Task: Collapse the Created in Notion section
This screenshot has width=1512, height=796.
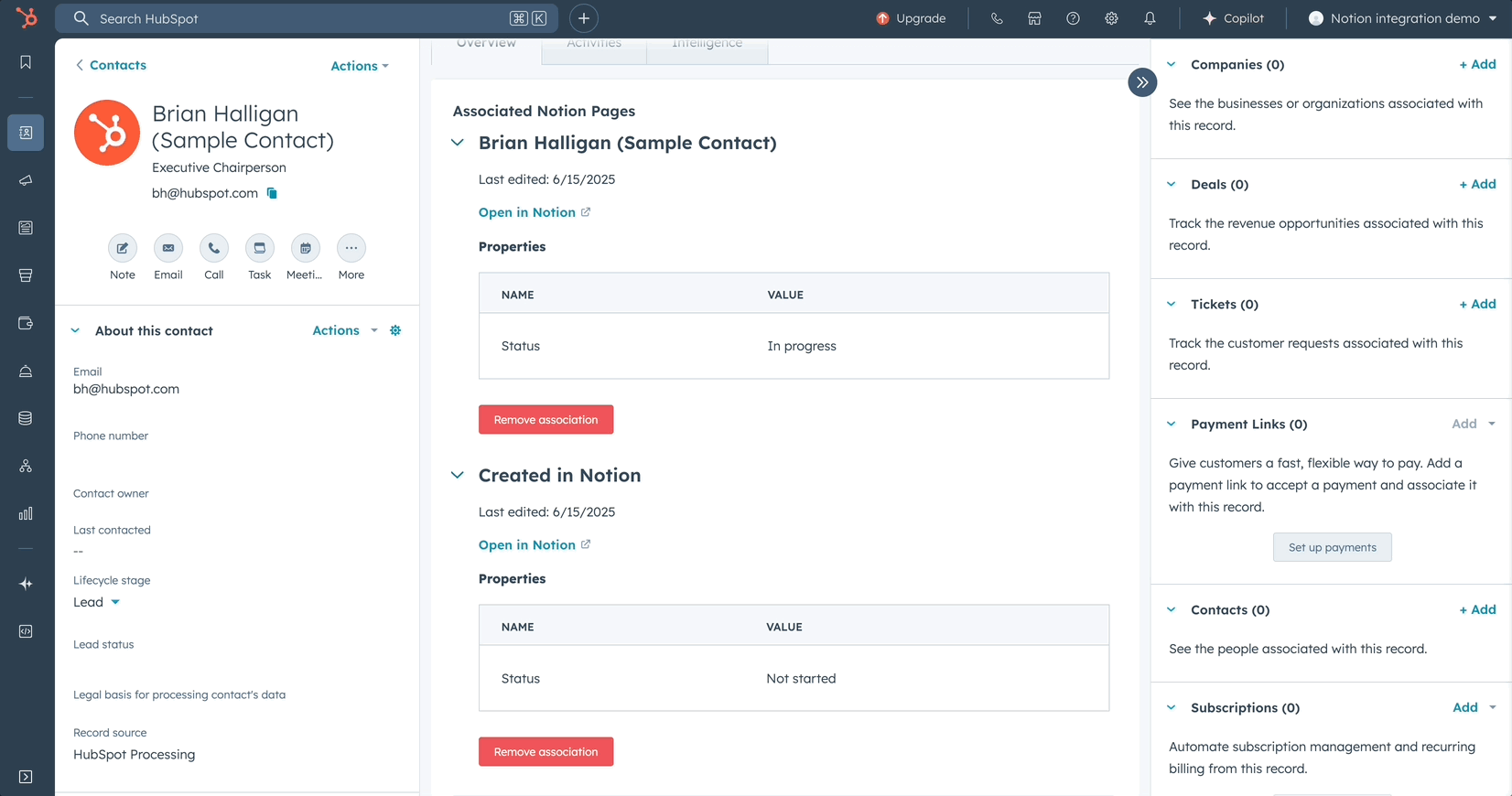Action: [x=458, y=475]
